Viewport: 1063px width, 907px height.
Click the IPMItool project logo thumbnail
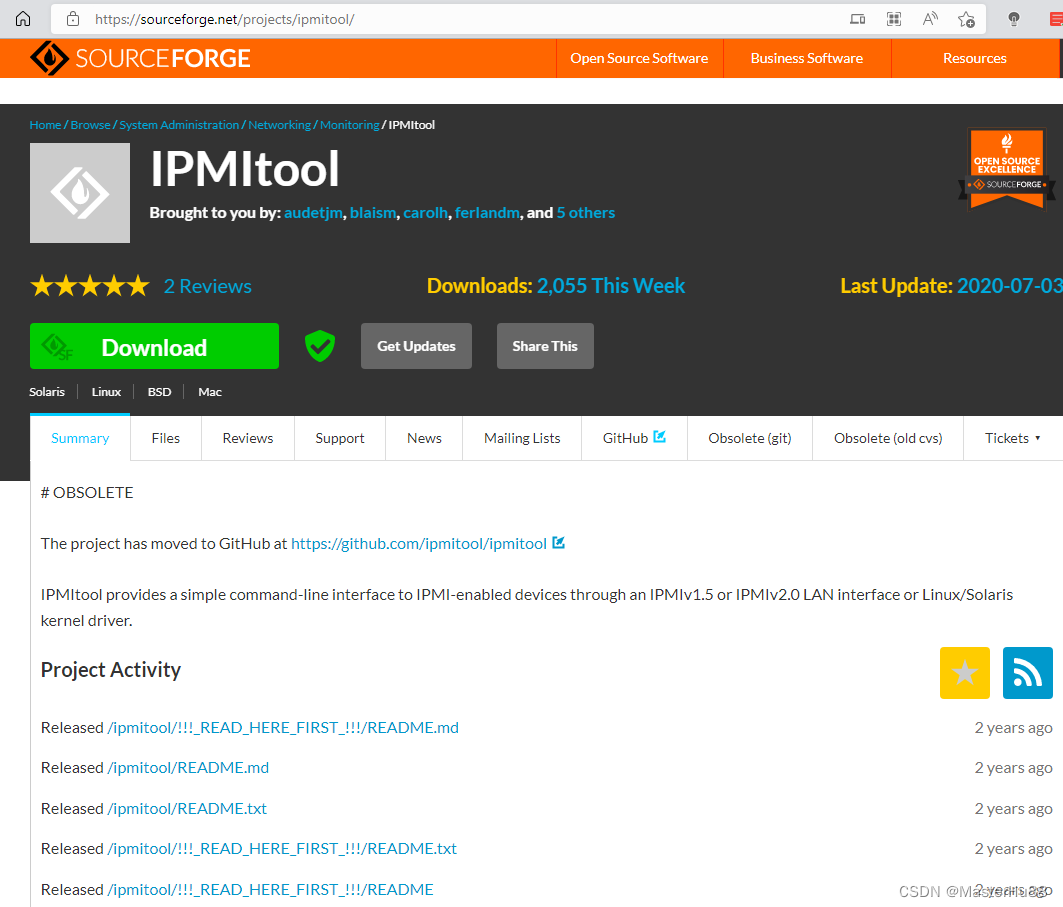80,193
